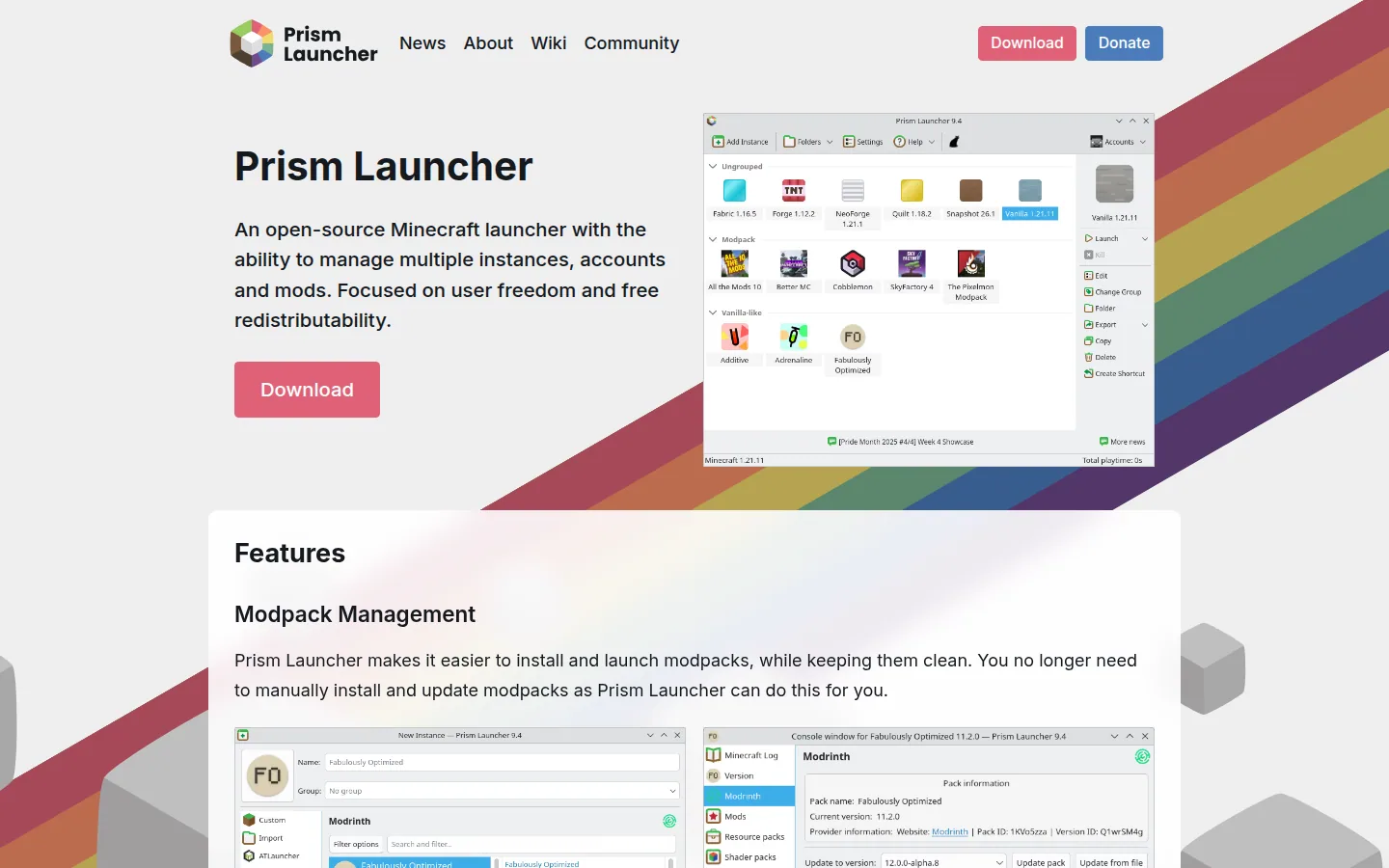The width and height of the screenshot is (1389, 868).
Task: Select the SkyFactory 4 modpack icon
Action: coord(912,263)
